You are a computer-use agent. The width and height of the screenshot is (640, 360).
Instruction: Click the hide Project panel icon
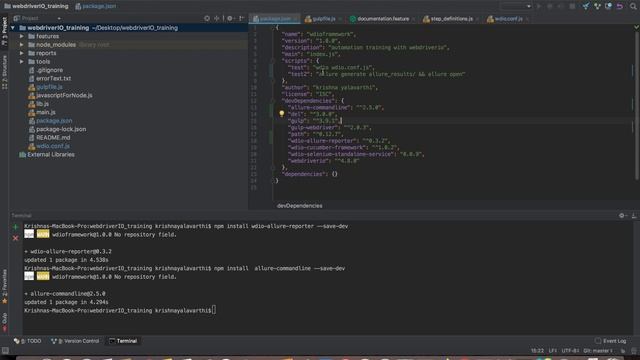pyautogui.click(x=242, y=18)
